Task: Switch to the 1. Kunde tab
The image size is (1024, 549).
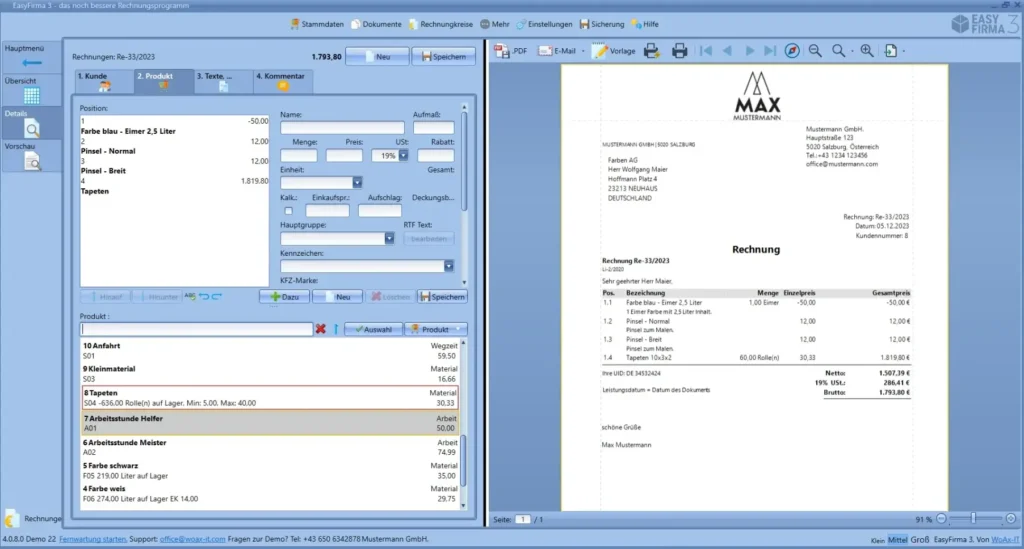Action: point(104,81)
